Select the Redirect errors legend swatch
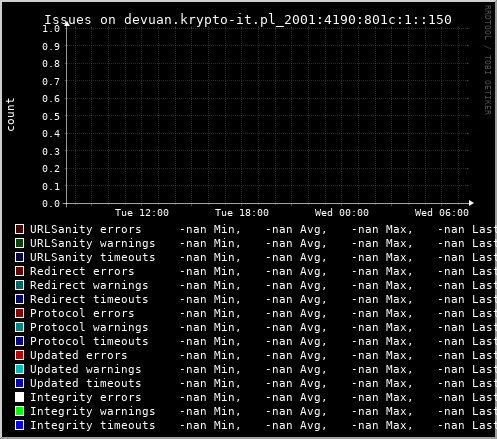Viewport: 497px width, 439px height. [x=20, y=271]
